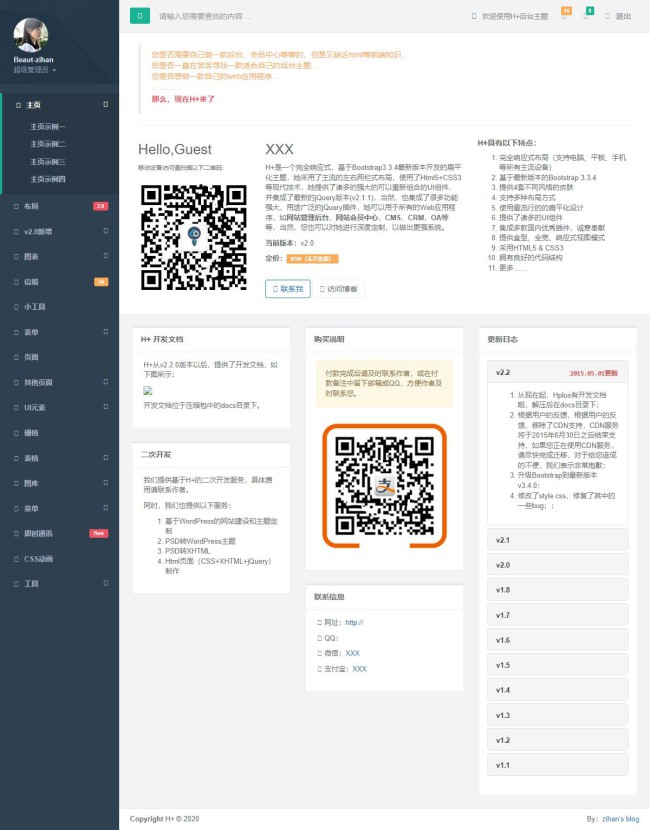Expand the 表格 sidebar submenu

(105, 457)
